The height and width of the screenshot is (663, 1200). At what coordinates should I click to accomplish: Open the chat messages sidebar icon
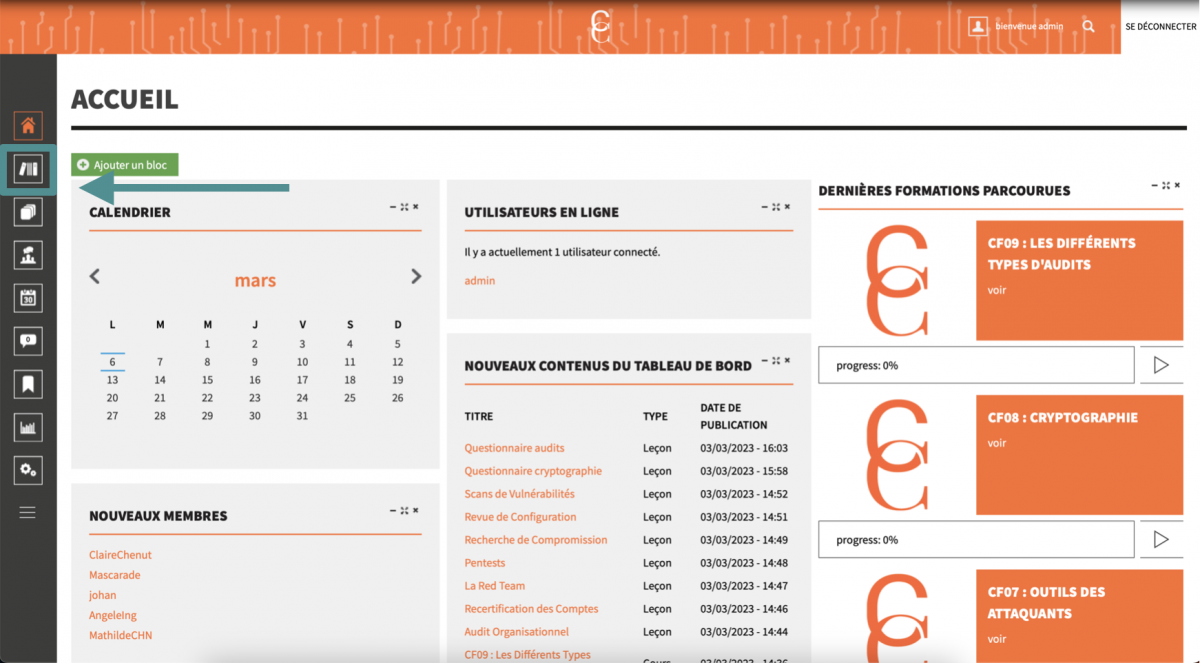27,340
